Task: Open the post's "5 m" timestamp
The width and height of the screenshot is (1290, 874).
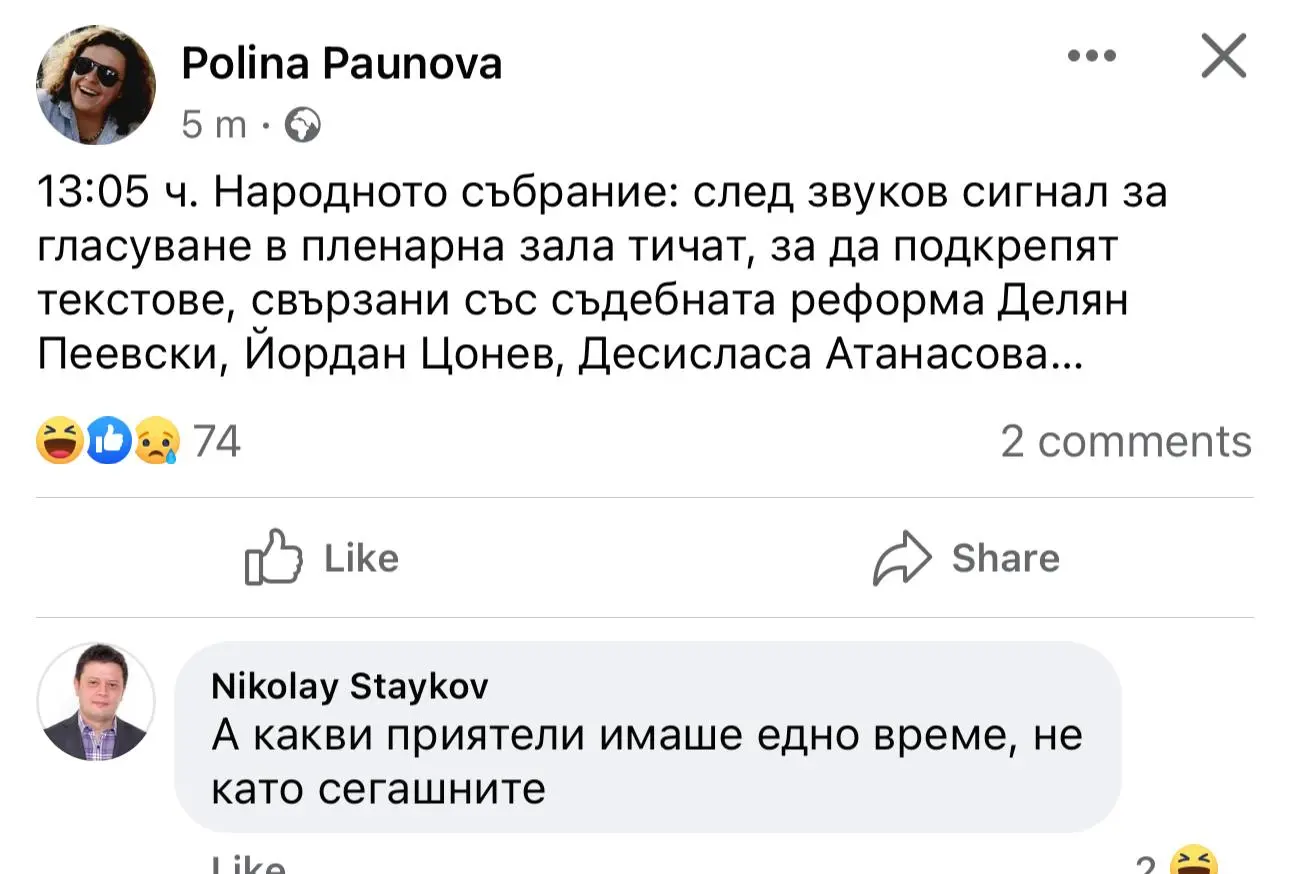Action: click(214, 124)
